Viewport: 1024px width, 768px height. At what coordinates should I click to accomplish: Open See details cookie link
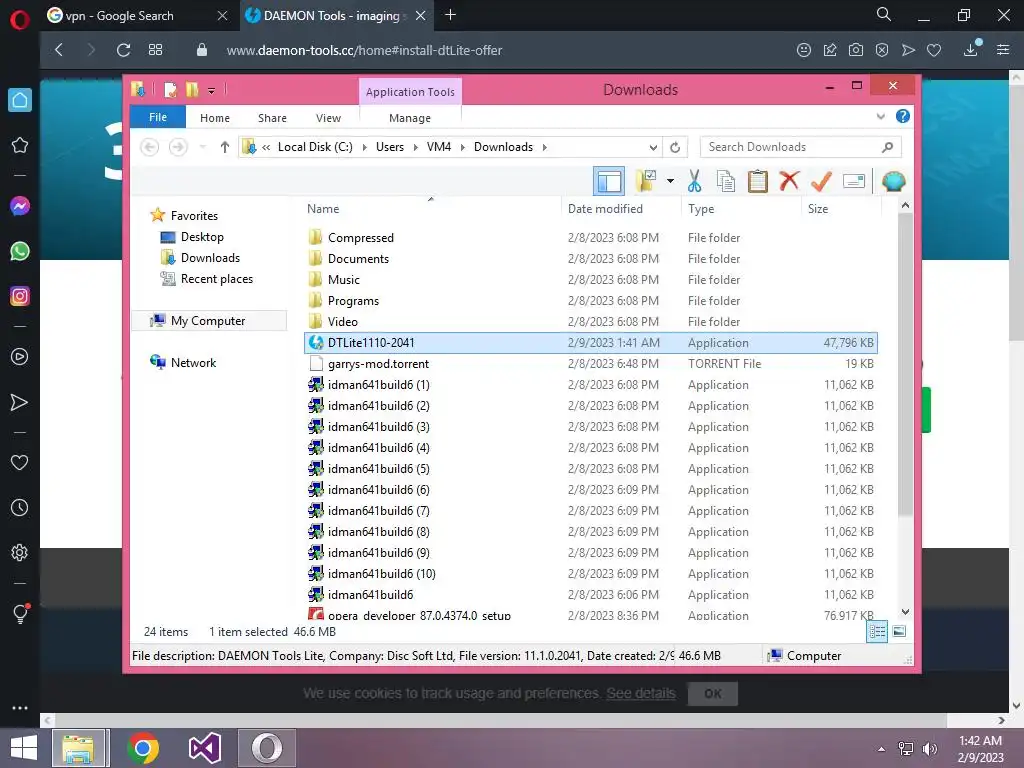[641, 694]
